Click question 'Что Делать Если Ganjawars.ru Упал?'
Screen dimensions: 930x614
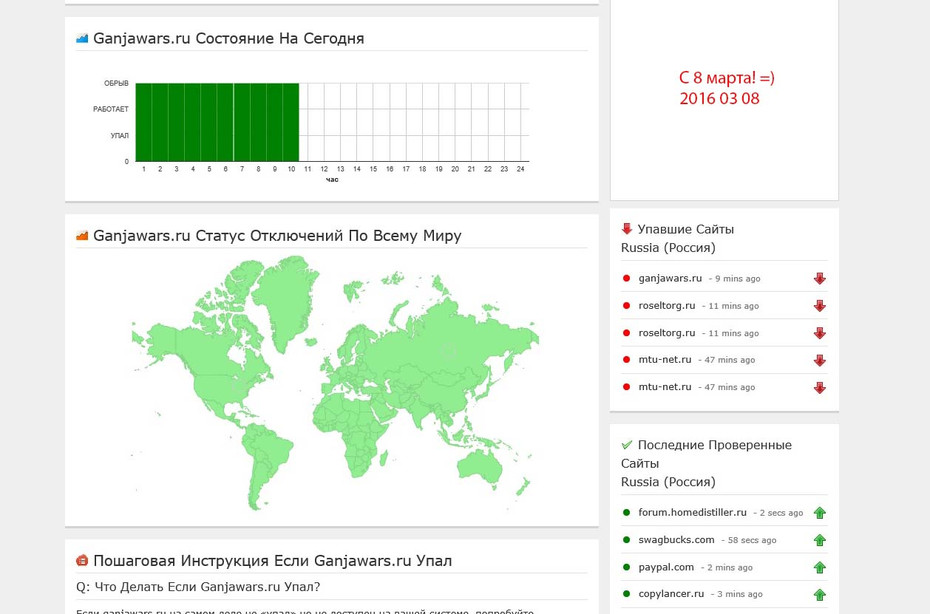pos(208,587)
